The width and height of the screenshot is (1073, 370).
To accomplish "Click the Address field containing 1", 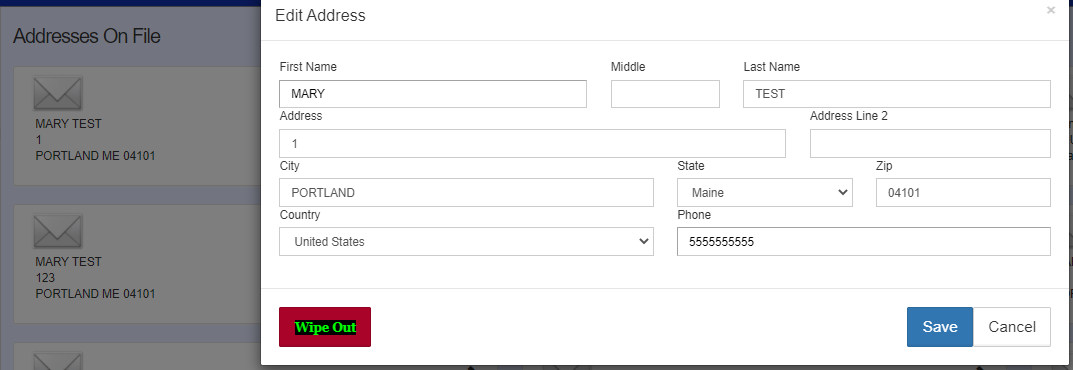I will tap(532, 144).
